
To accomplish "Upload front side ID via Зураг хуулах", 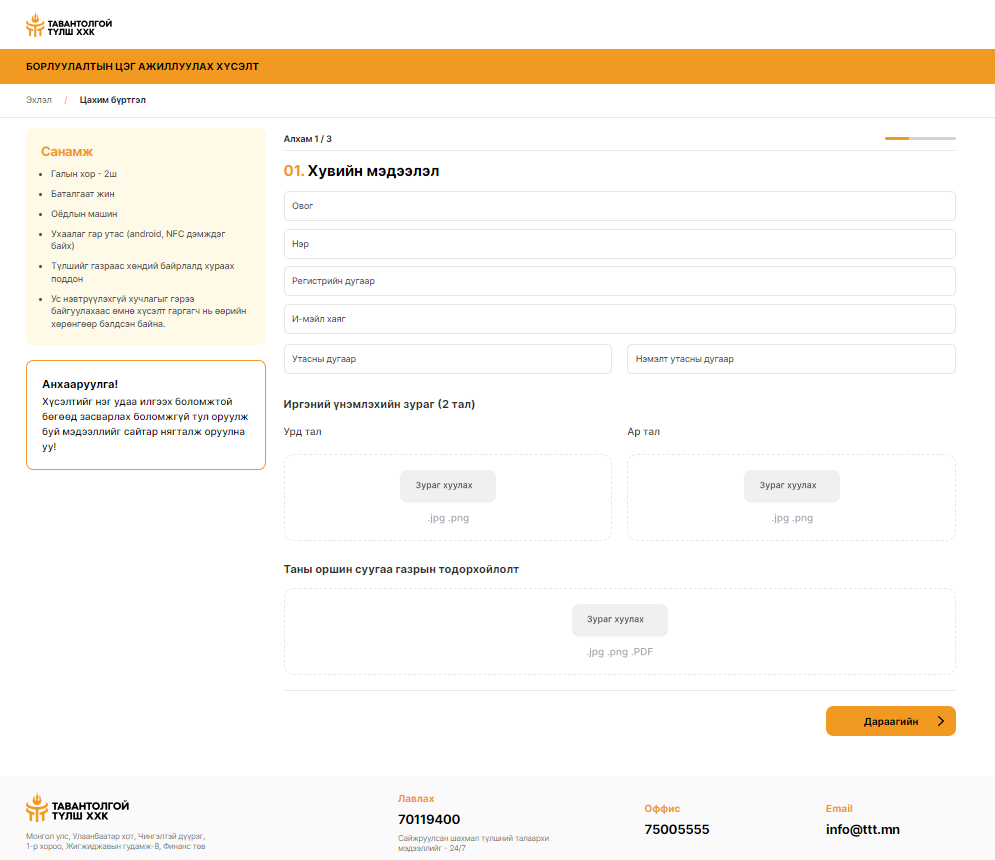I will 447,486.
